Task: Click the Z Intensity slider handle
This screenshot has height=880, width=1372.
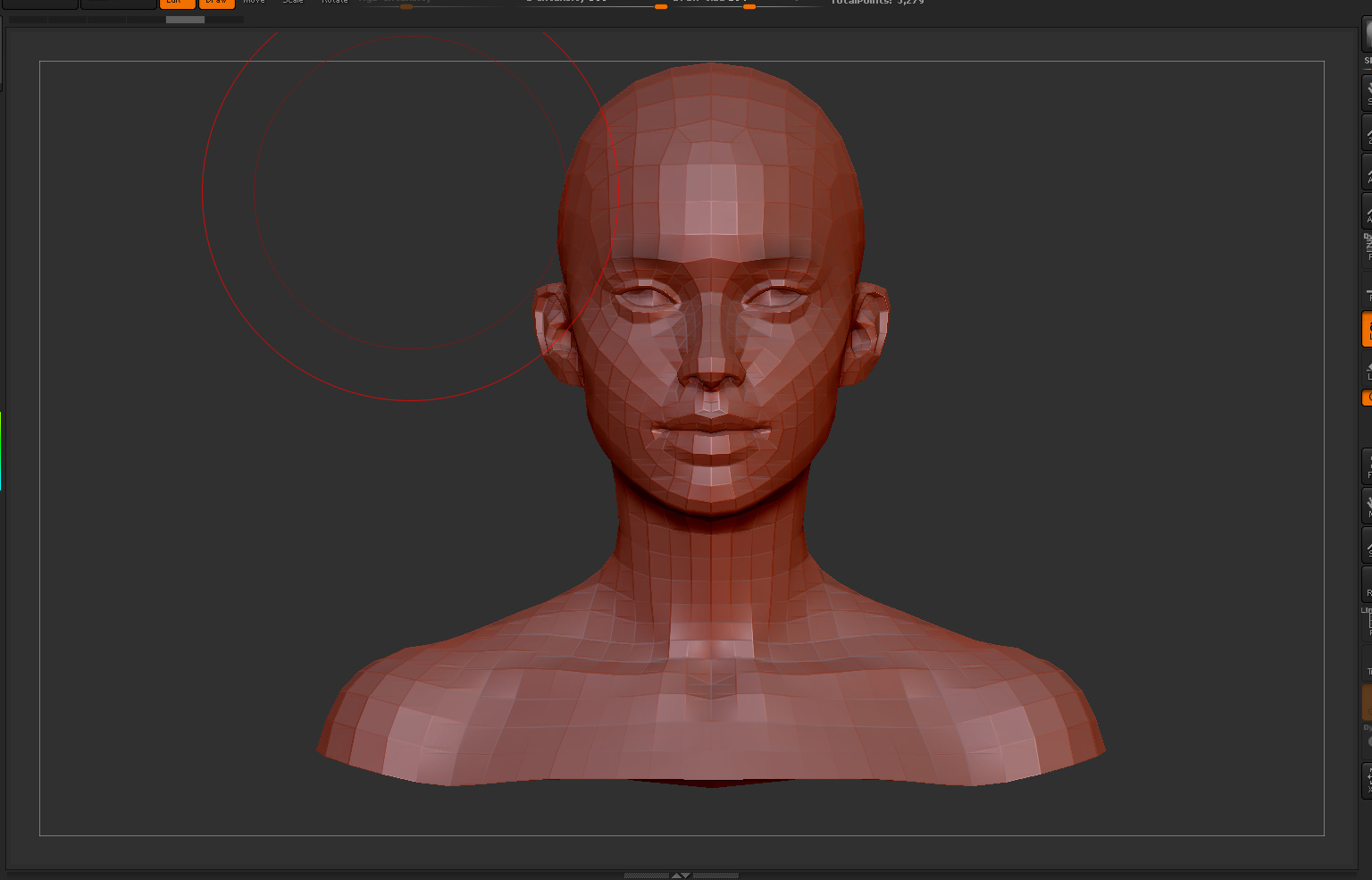Action: click(661, 6)
